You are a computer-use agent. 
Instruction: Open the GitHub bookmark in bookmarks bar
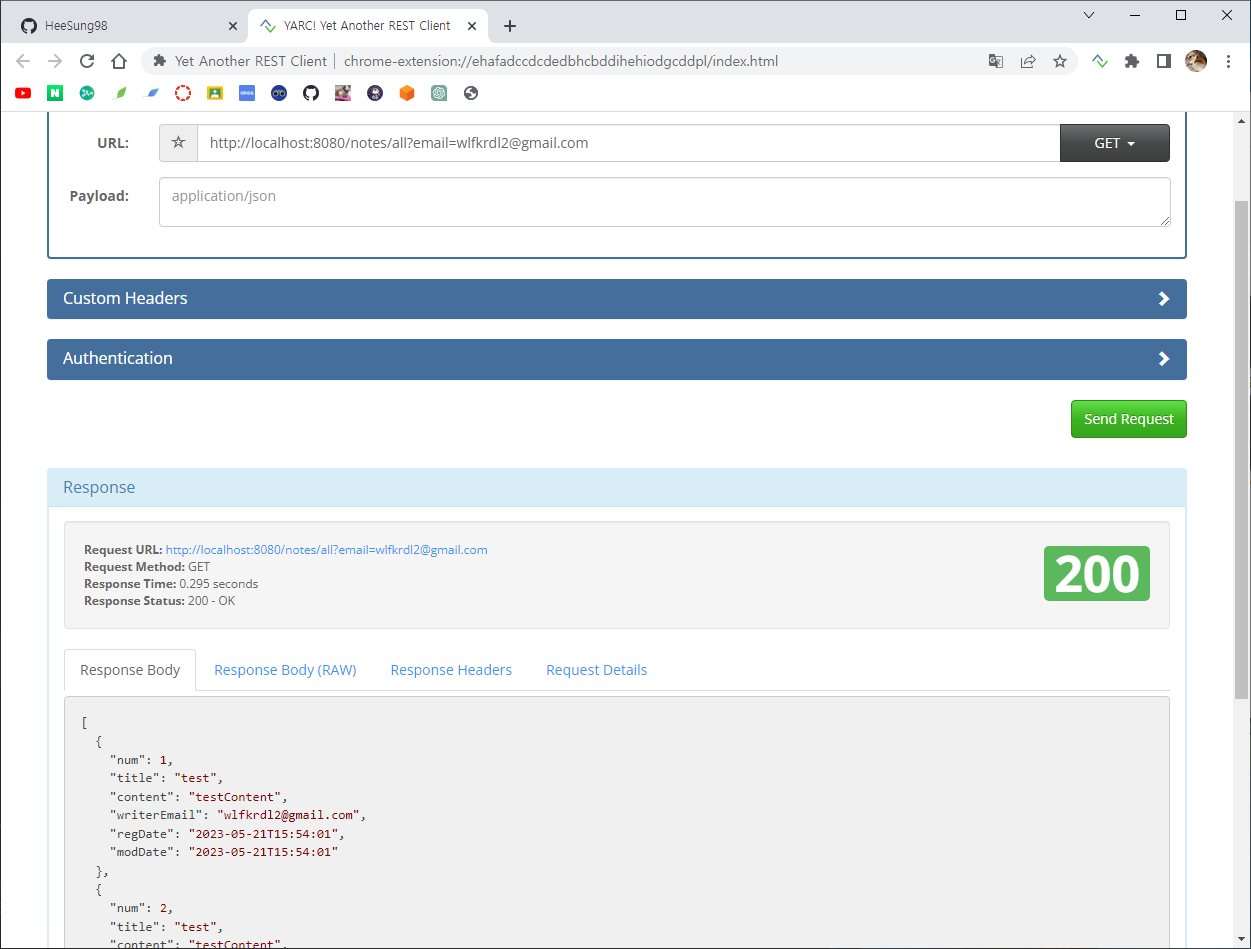tap(311, 93)
